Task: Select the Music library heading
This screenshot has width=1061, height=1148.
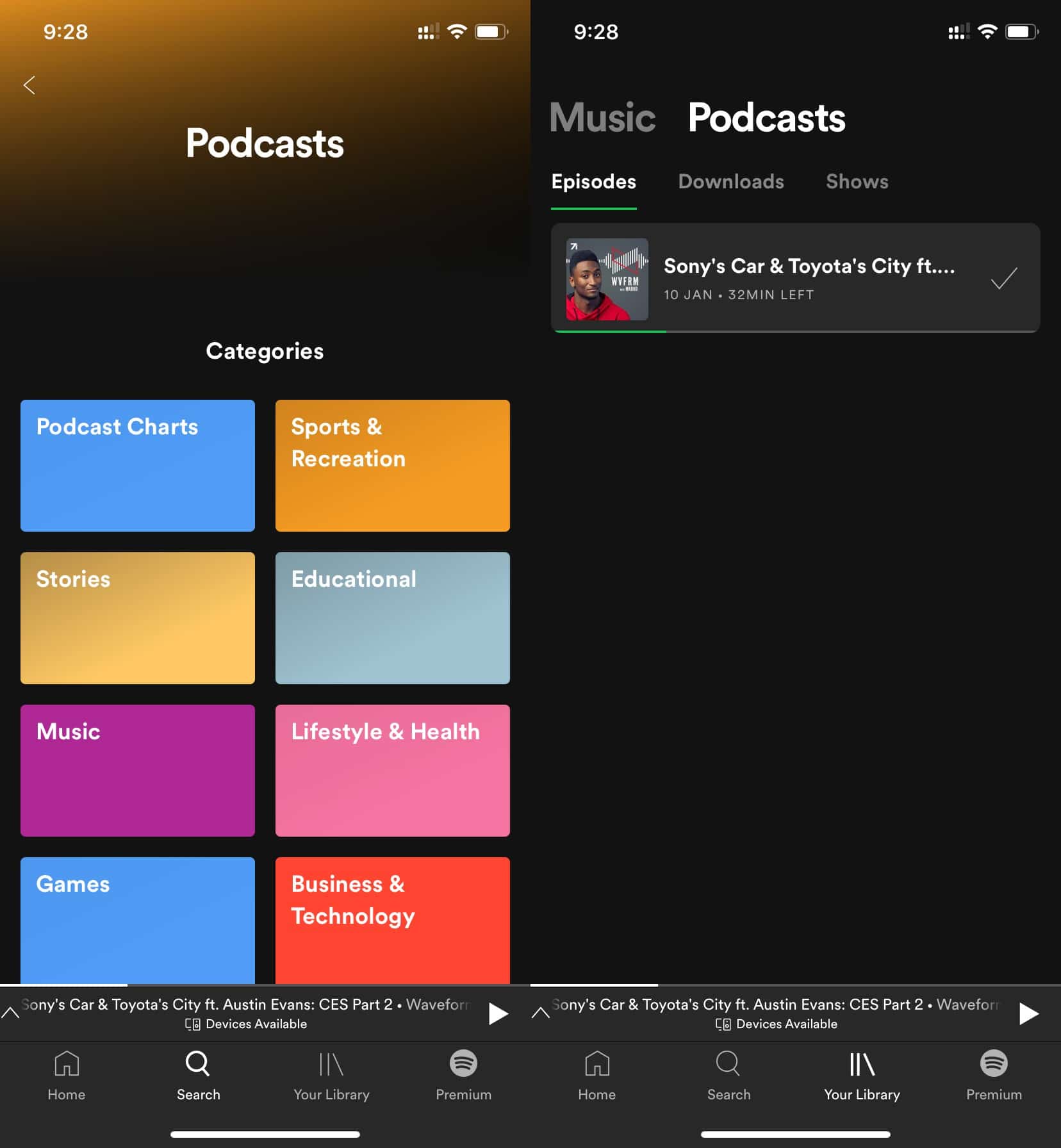Action: 602,118
